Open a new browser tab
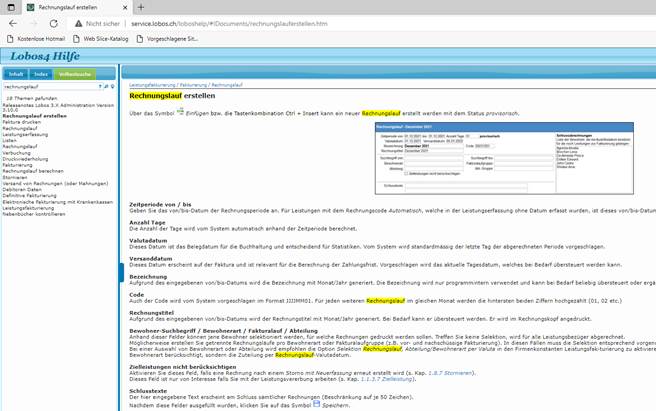The width and height of the screenshot is (656, 411). [x=141, y=7]
